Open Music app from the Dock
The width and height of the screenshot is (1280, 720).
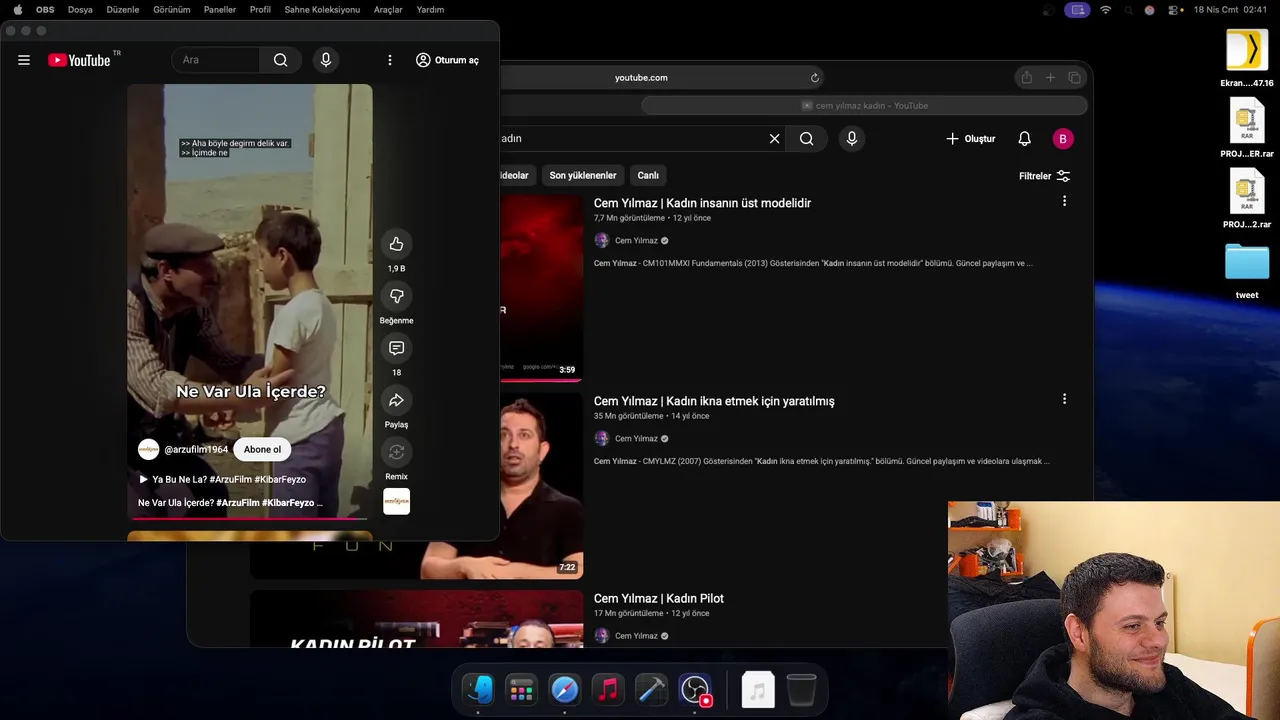[608, 690]
